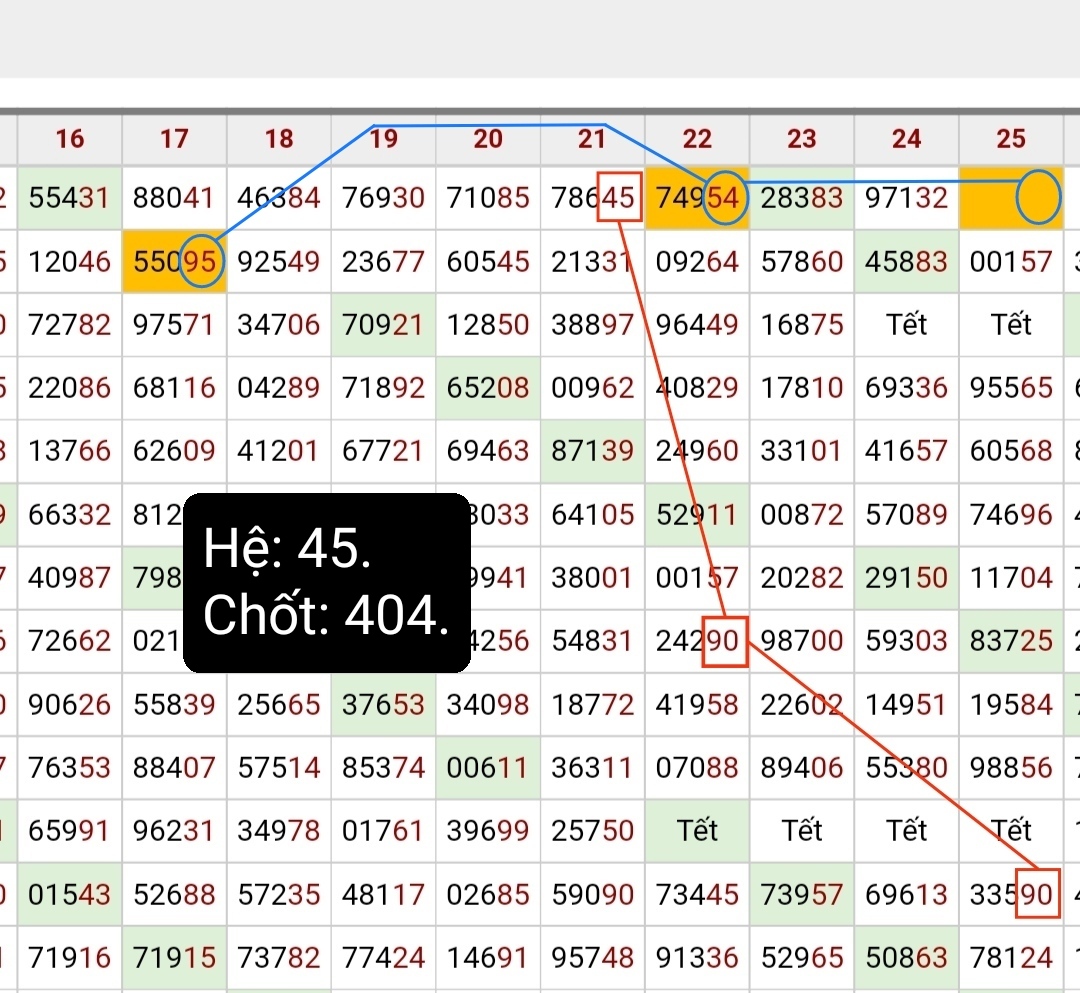Click cell 65991
Screen dimensions: 1080x993
[x=70, y=830]
